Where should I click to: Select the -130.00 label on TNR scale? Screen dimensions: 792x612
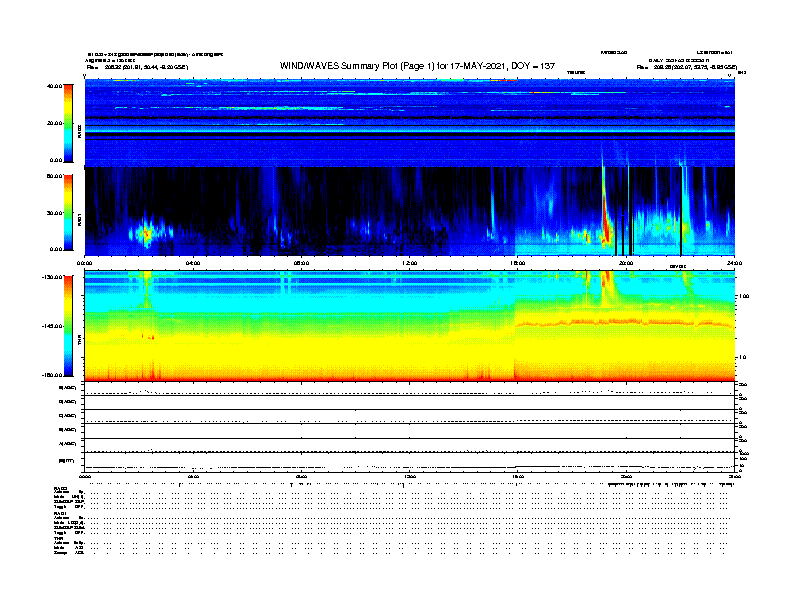pyautogui.click(x=52, y=277)
